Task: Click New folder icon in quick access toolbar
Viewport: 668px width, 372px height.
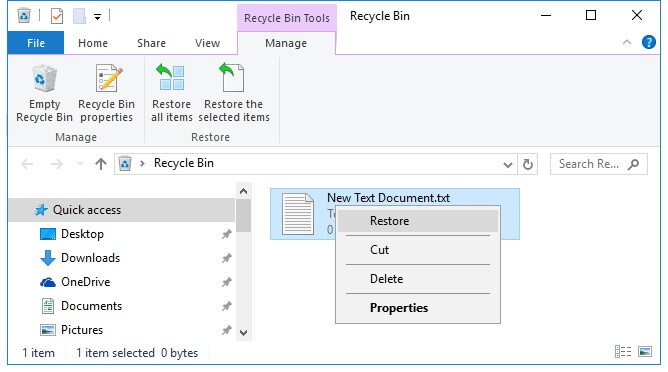Action: click(x=79, y=17)
